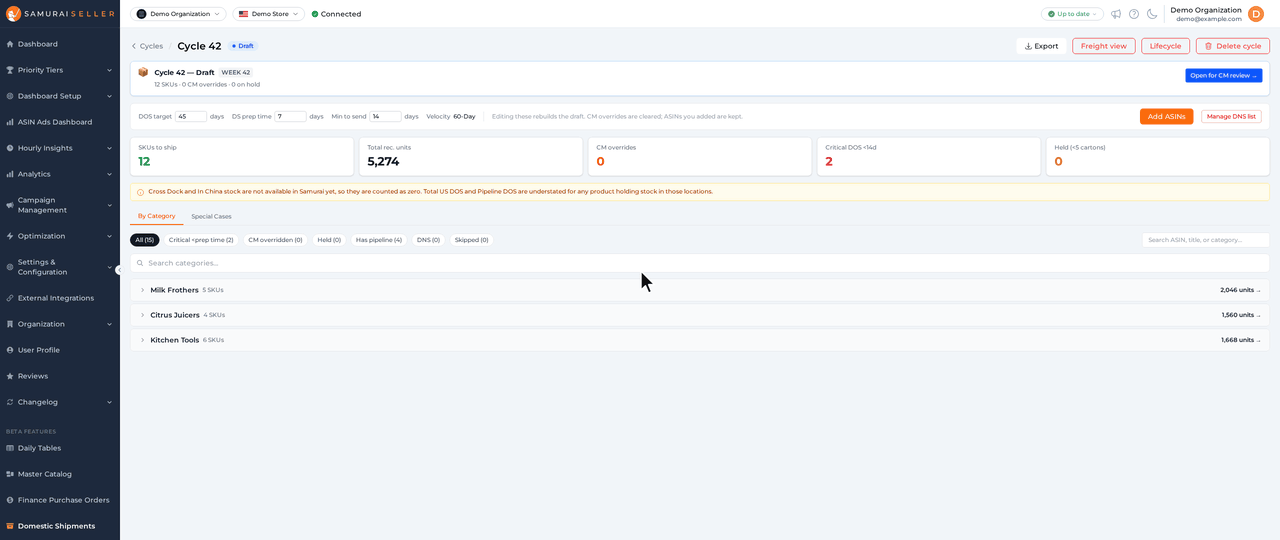Add ASINs to the cycle
Screen dimensions: 1280x540
1166,116
